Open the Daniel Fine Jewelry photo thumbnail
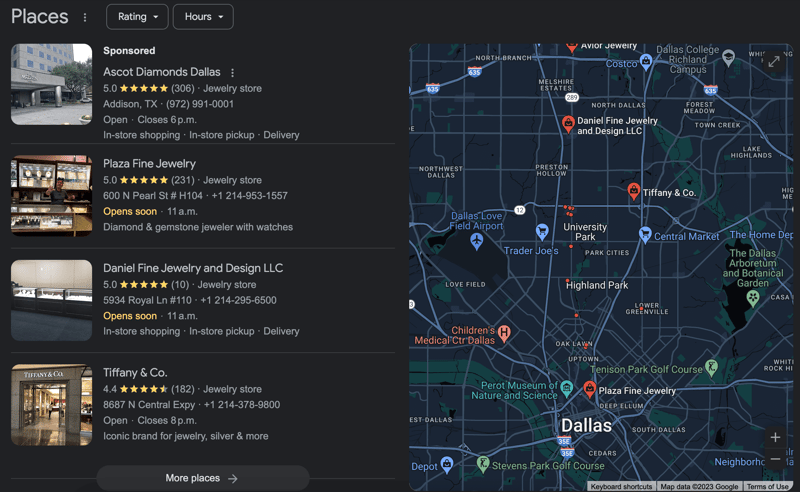The width and height of the screenshot is (800, 492). click(51, 300)
